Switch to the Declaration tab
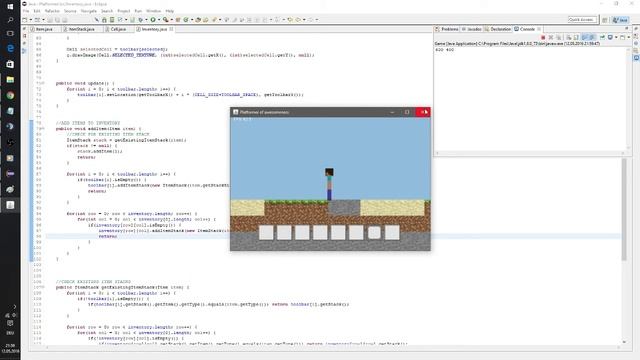Image resolution: width=640 pixels, height=360 pixels. (x=498, y=29)
